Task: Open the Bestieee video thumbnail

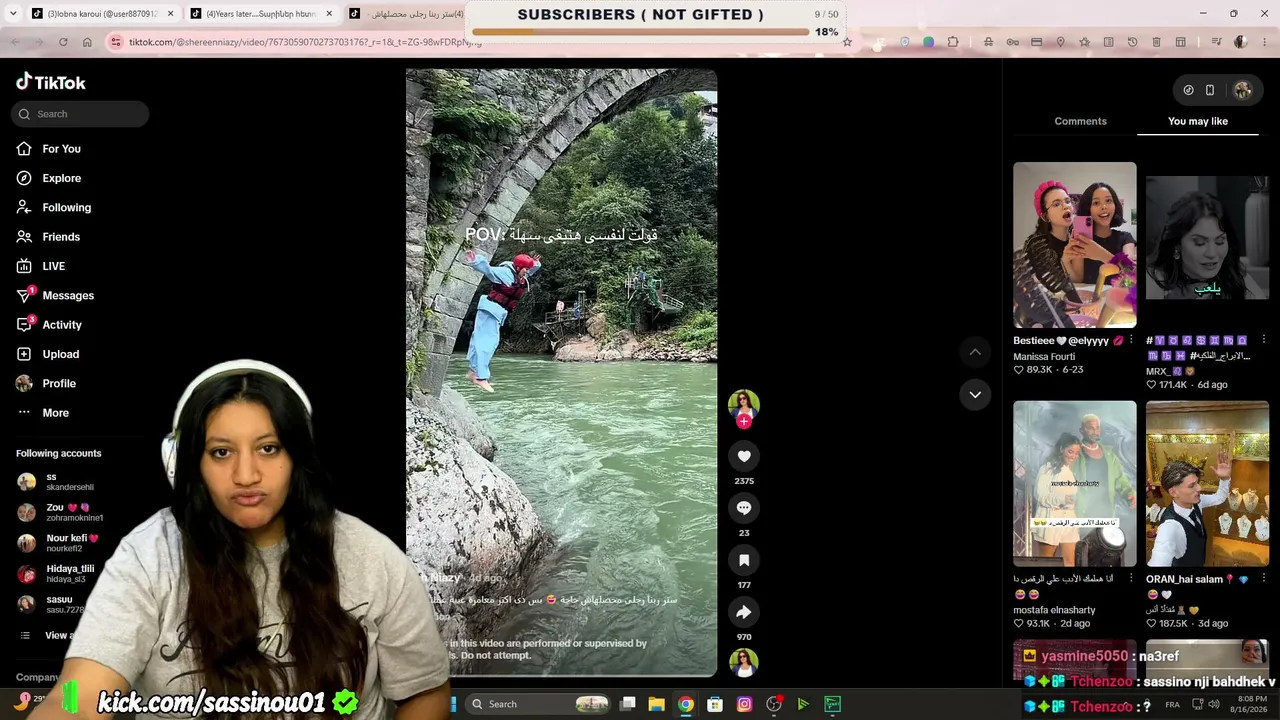Action: (x=1075, y=245)
